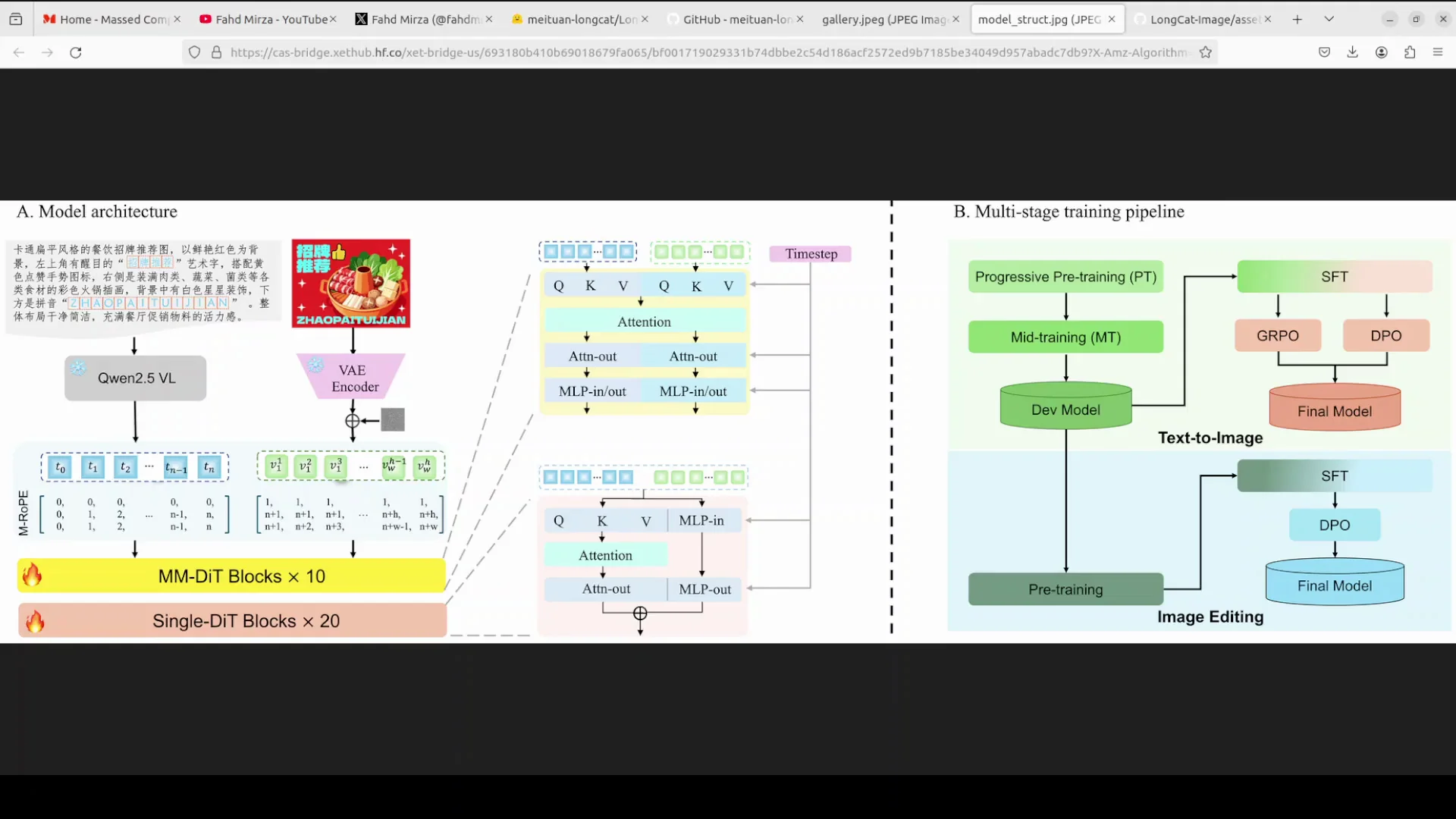
Task: Open the Extensions puzzle-piece panel
Action: pos(1410,52)
